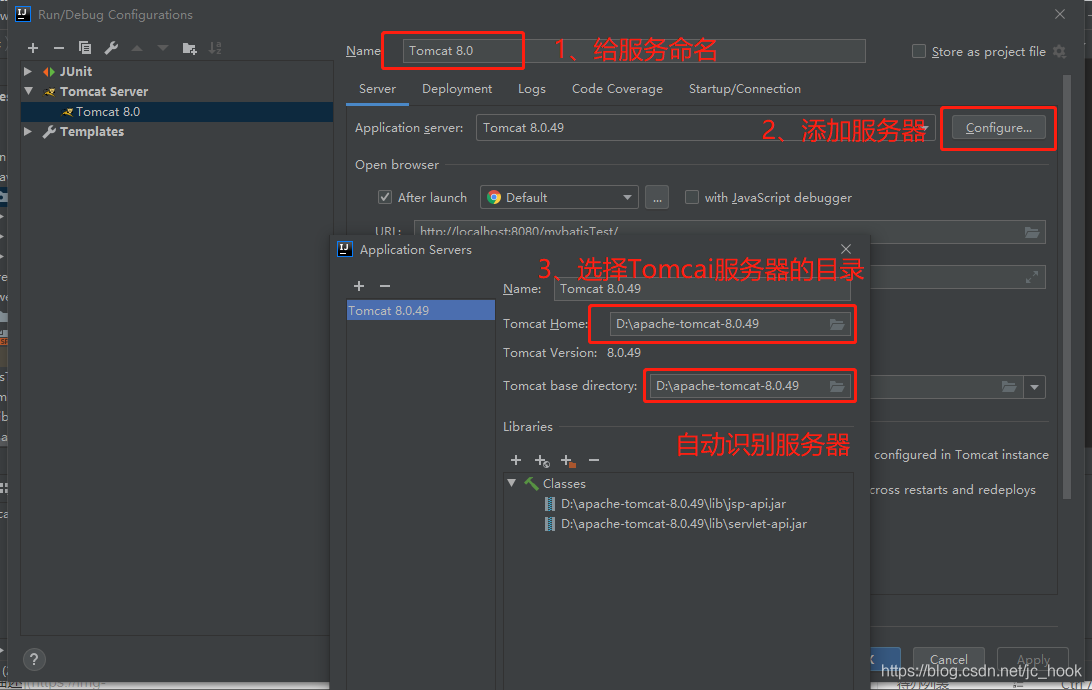This screenshot has height=690, width=1092.
Task: Toggle Store as project file checkbox
Action: point(919,52)
